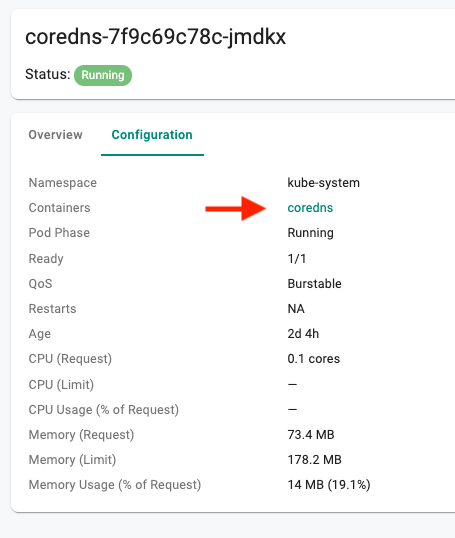Click the Running status badge
This screenshot has width=455, height=538.
tap(103, 75)
